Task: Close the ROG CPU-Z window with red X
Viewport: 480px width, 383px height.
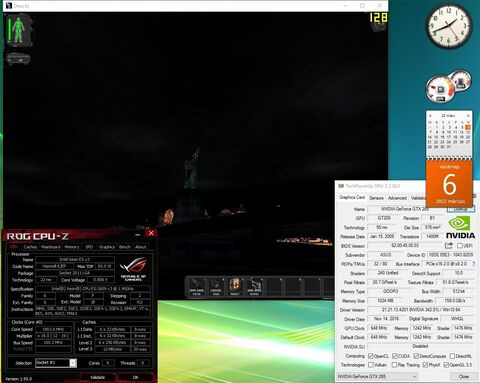Action: click(x=151, y=233)
